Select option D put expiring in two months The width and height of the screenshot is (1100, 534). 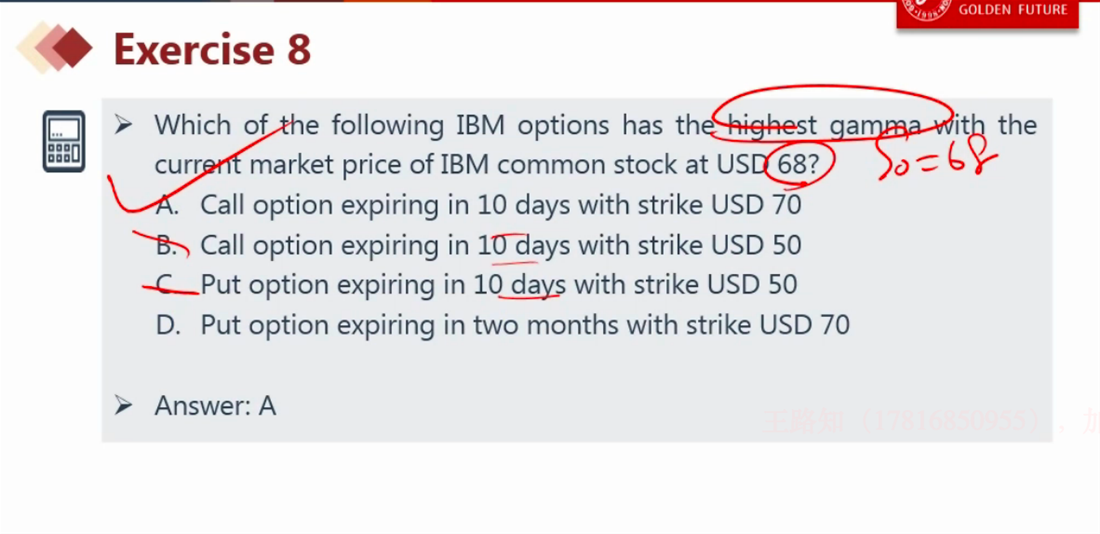click(x=502, y=325)
